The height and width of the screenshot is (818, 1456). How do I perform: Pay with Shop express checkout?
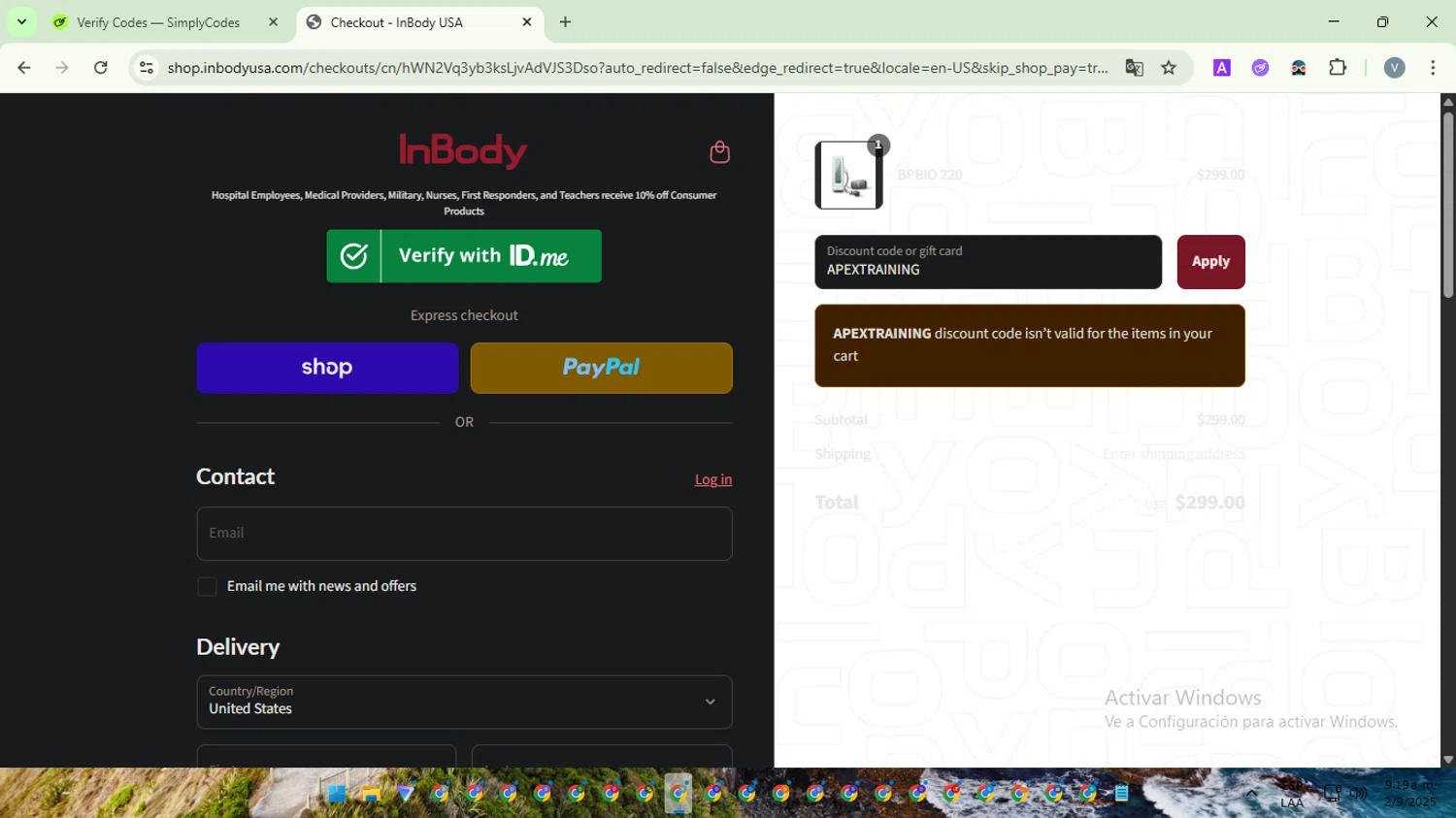327,368
